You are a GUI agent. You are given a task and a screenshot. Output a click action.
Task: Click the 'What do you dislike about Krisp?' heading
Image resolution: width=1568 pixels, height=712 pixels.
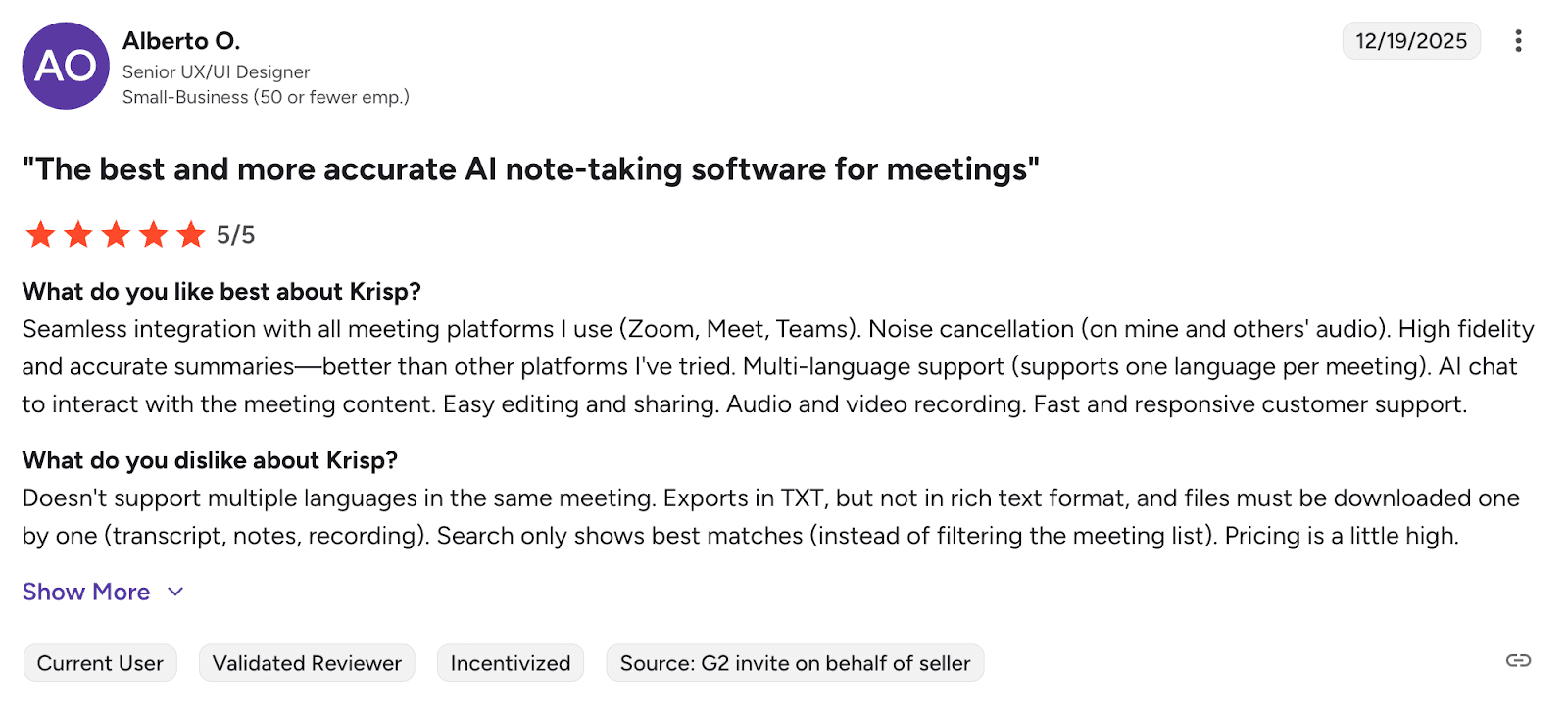click(210, 460)
